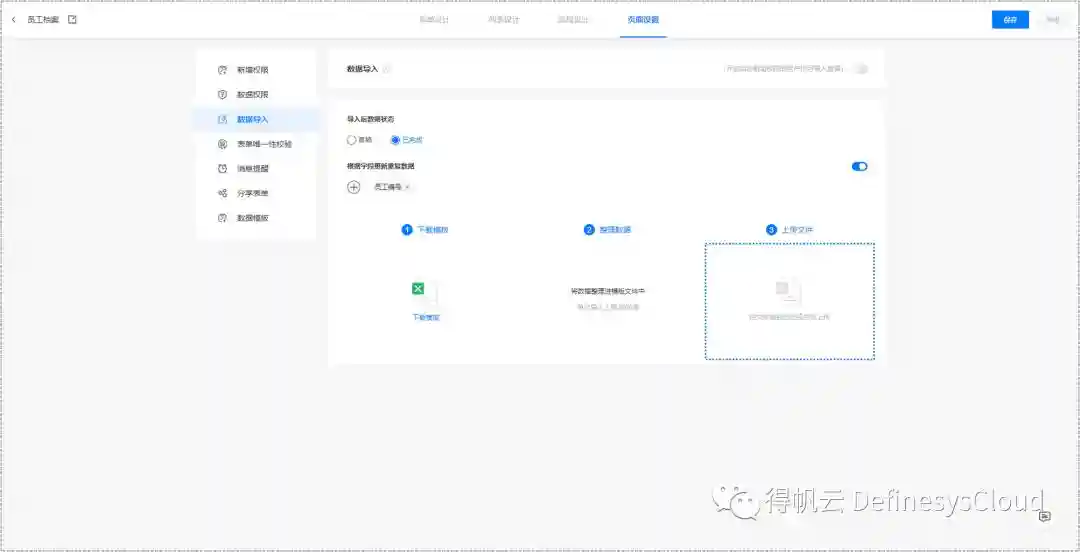
Task: Select the 已完成 radio button
Action: (396, 140)
